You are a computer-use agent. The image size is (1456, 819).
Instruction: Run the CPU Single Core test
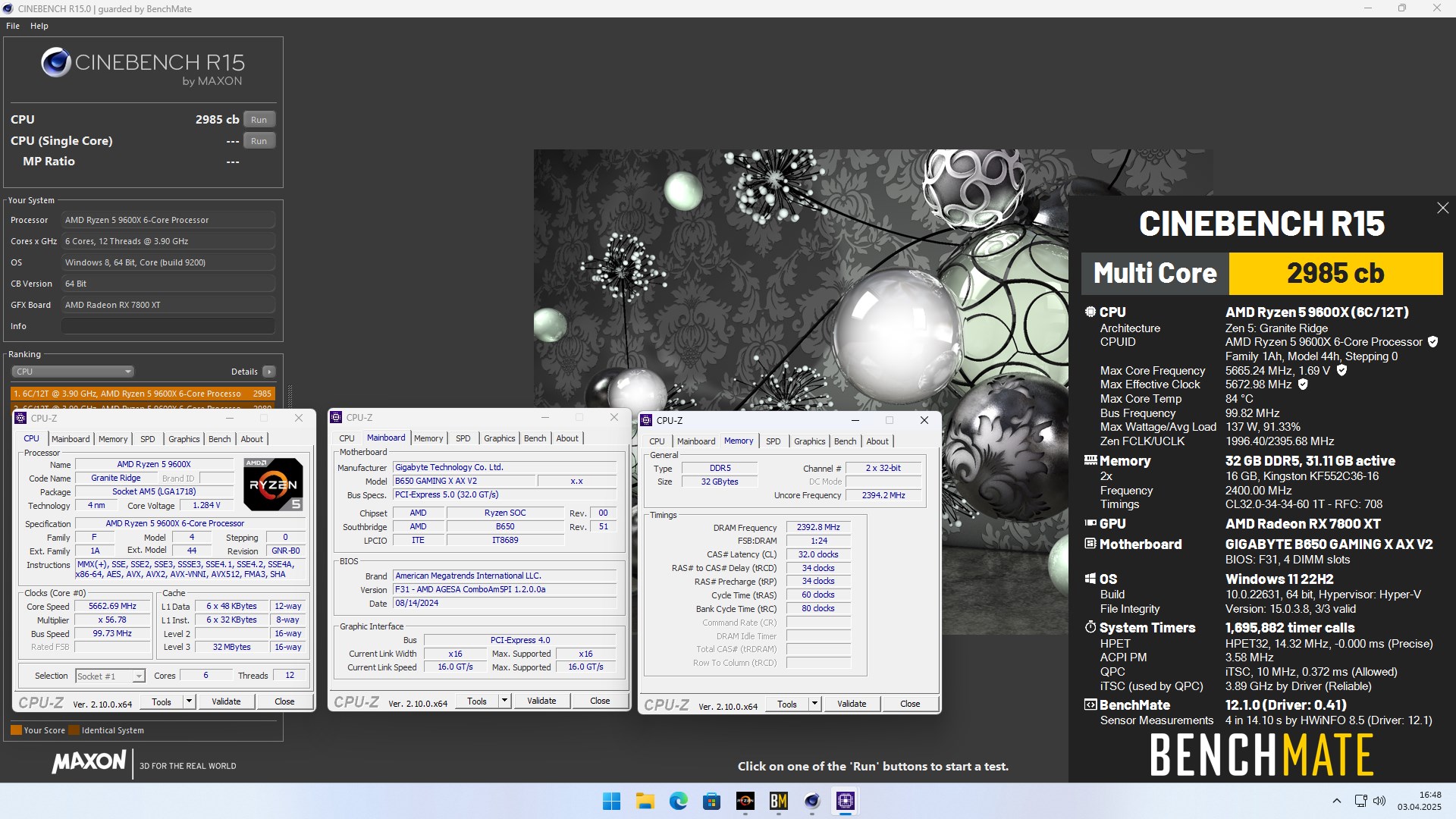[x=259, y=141]
